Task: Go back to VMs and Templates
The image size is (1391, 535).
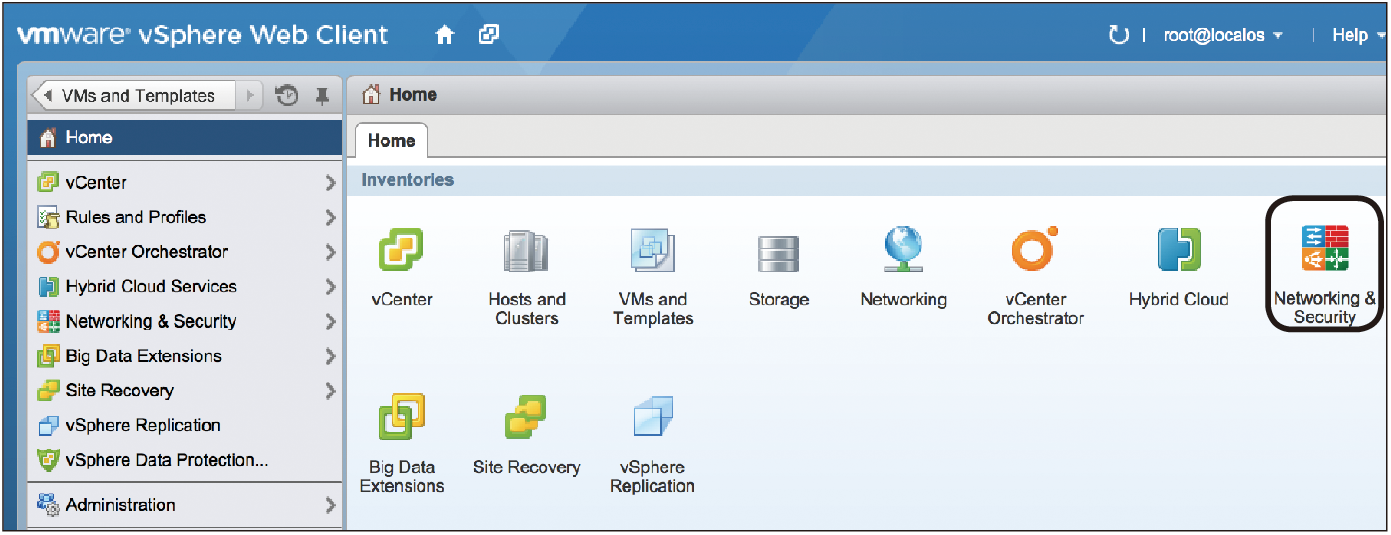Action: [x=134, y=96]
